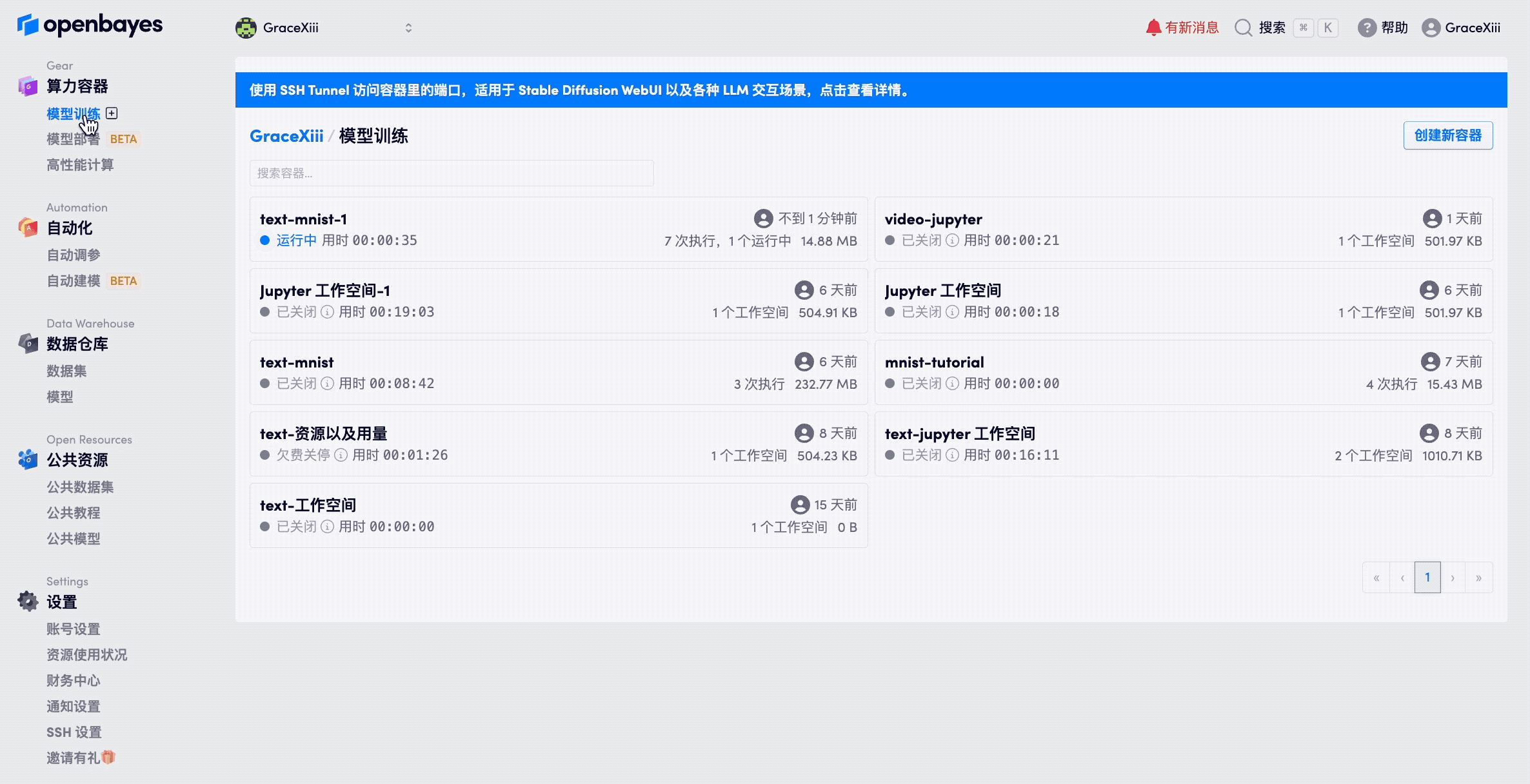Image resolution: width=1530 pixels, height=784 pixels.
Task: Click the 设置 gear icon
Action: 27,601
